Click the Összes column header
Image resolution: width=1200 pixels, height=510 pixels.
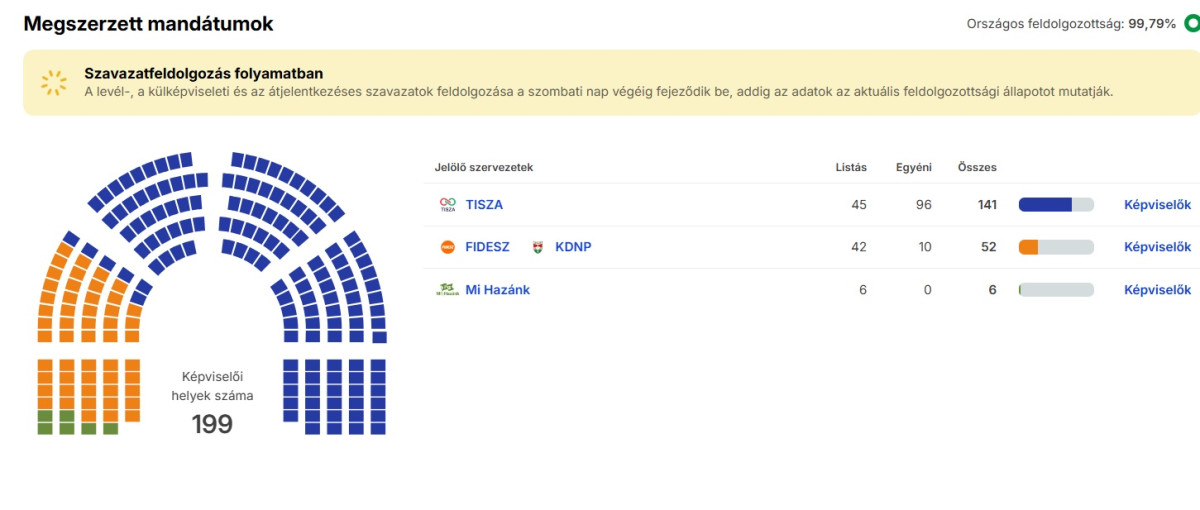977,167
